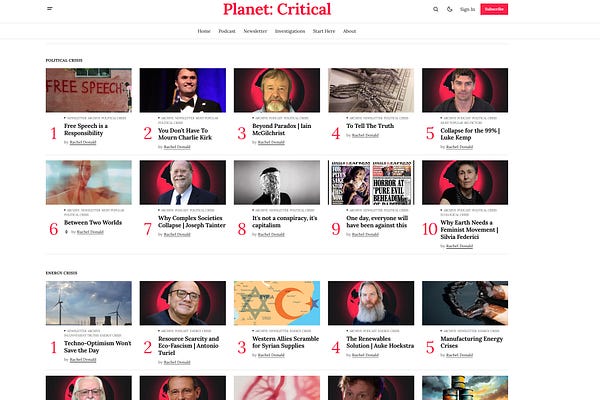Click the Sign In link
This screenshot has width=600, height=400.
point(467,9)
